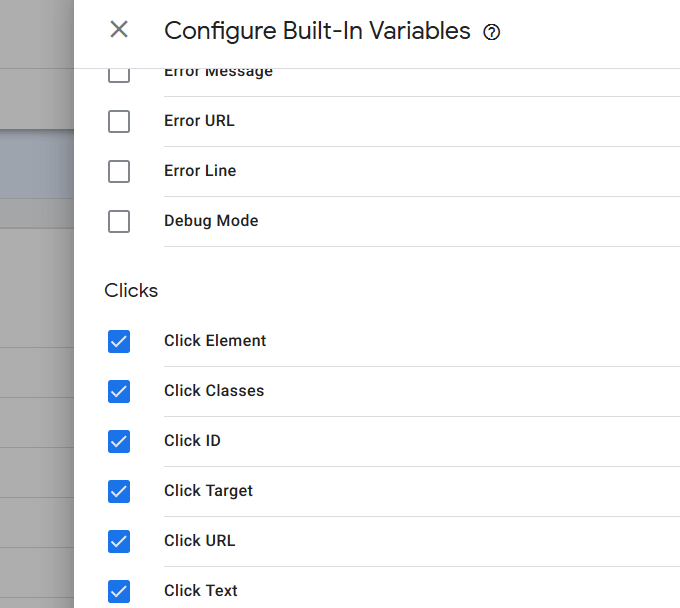Viewport: 680px width, 608px height.
Task: Click the Configure Built-In Variables title
Action: click(317, 31)
